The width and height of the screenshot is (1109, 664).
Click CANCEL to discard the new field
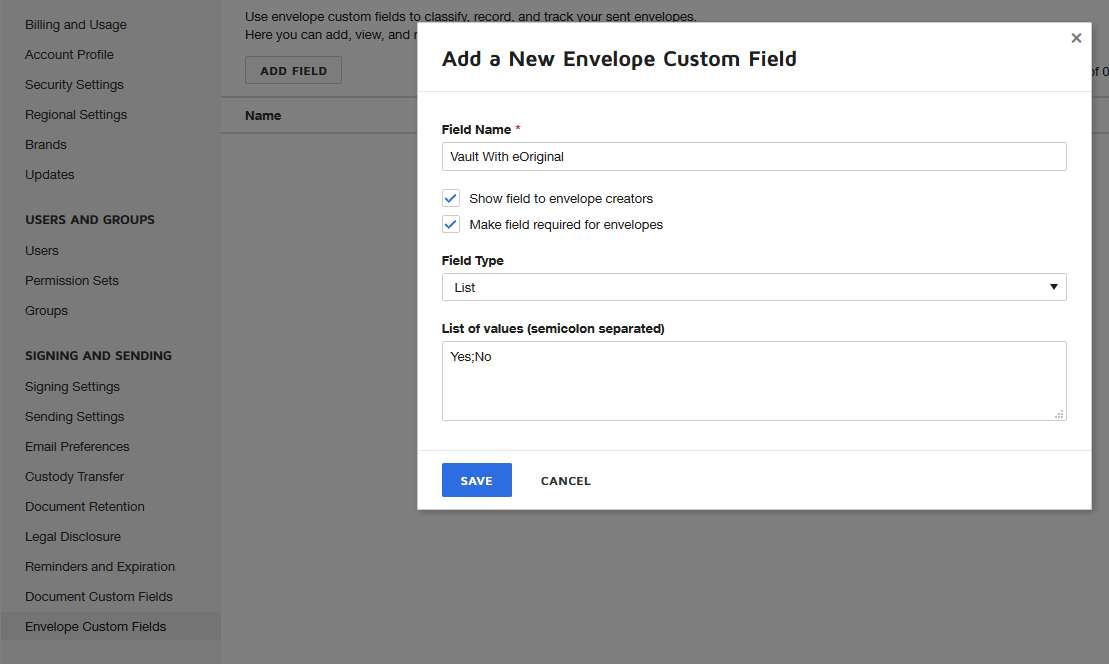[x=565, y=480]
